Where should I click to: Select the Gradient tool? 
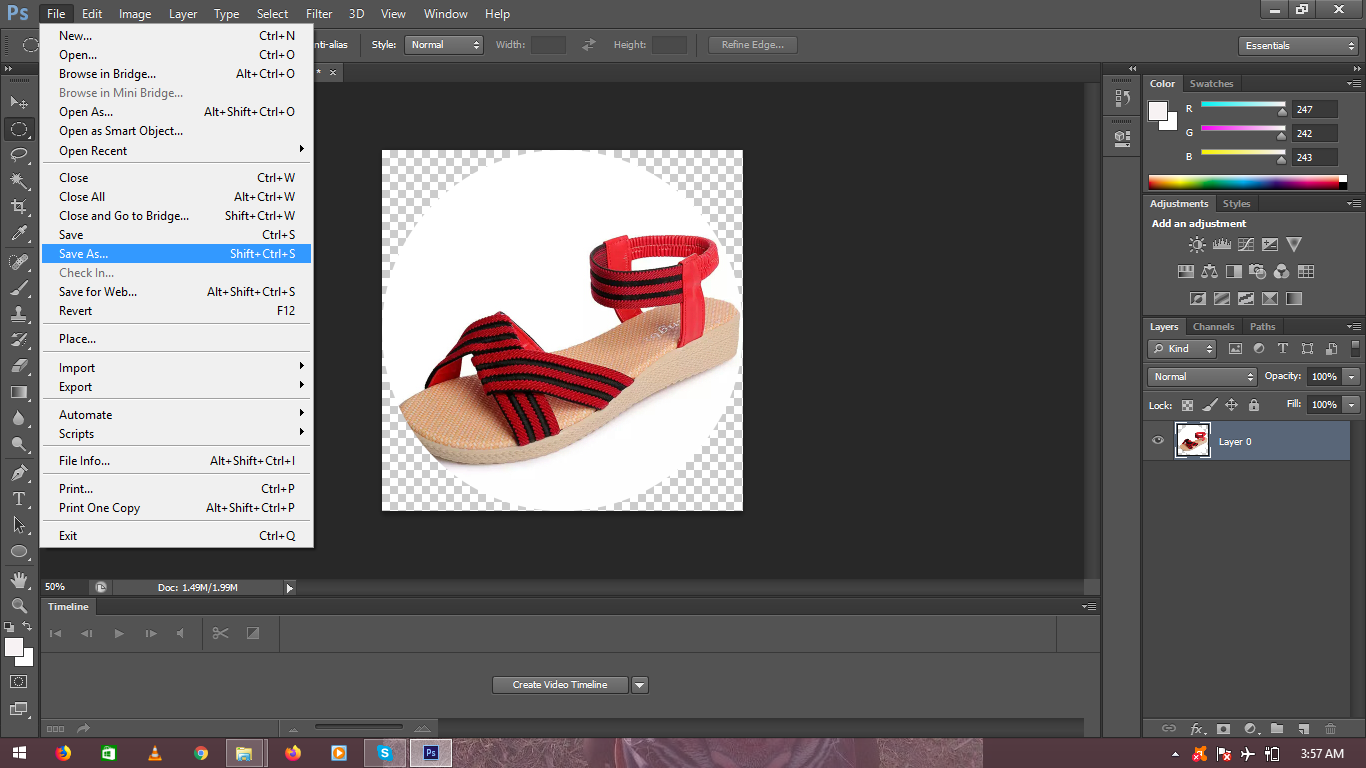pyautogui.click(x=19, y=392)
